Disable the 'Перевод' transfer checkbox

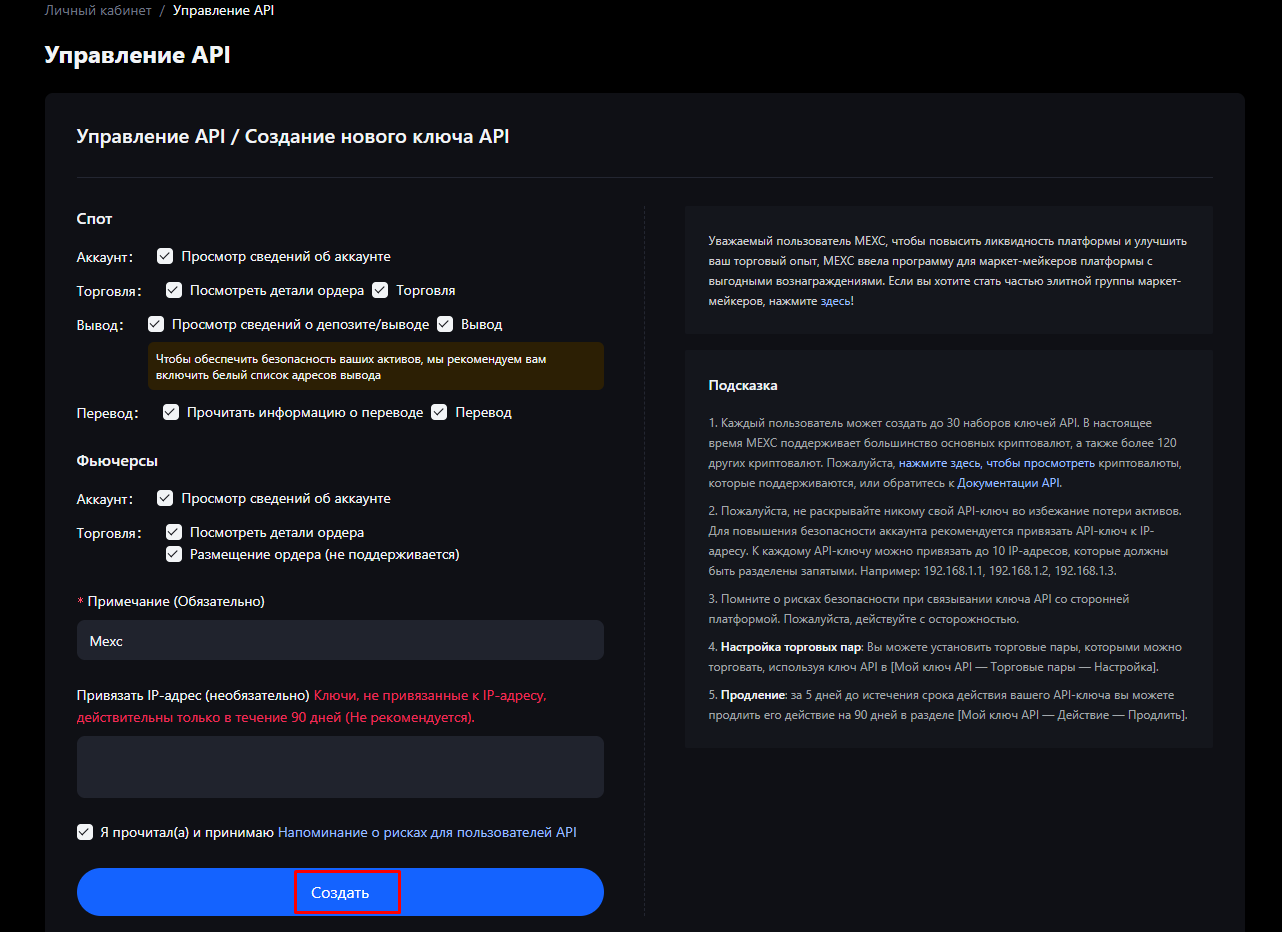(x=439, y=412)
